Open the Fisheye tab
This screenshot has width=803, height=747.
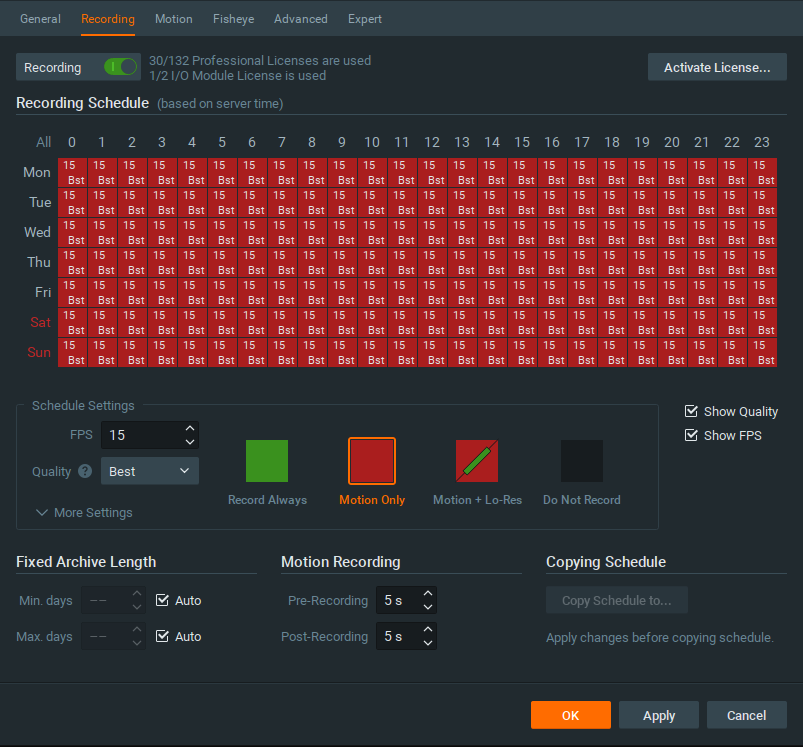tap(231, 19)
